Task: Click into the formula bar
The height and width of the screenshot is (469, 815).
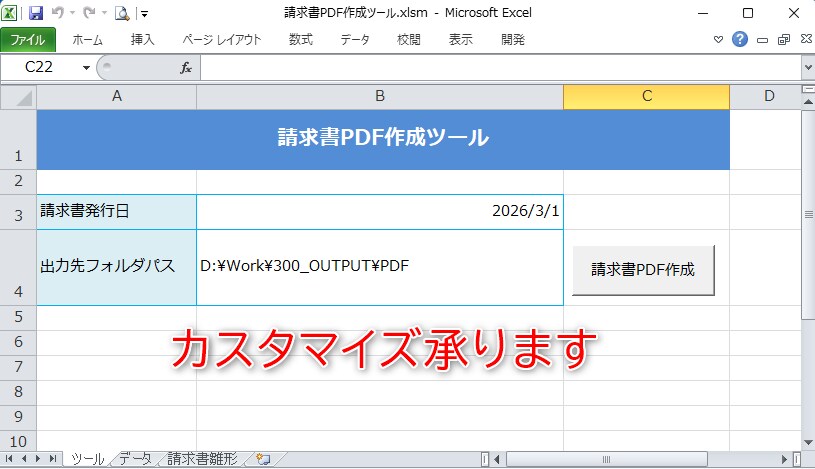Action: 501,68
